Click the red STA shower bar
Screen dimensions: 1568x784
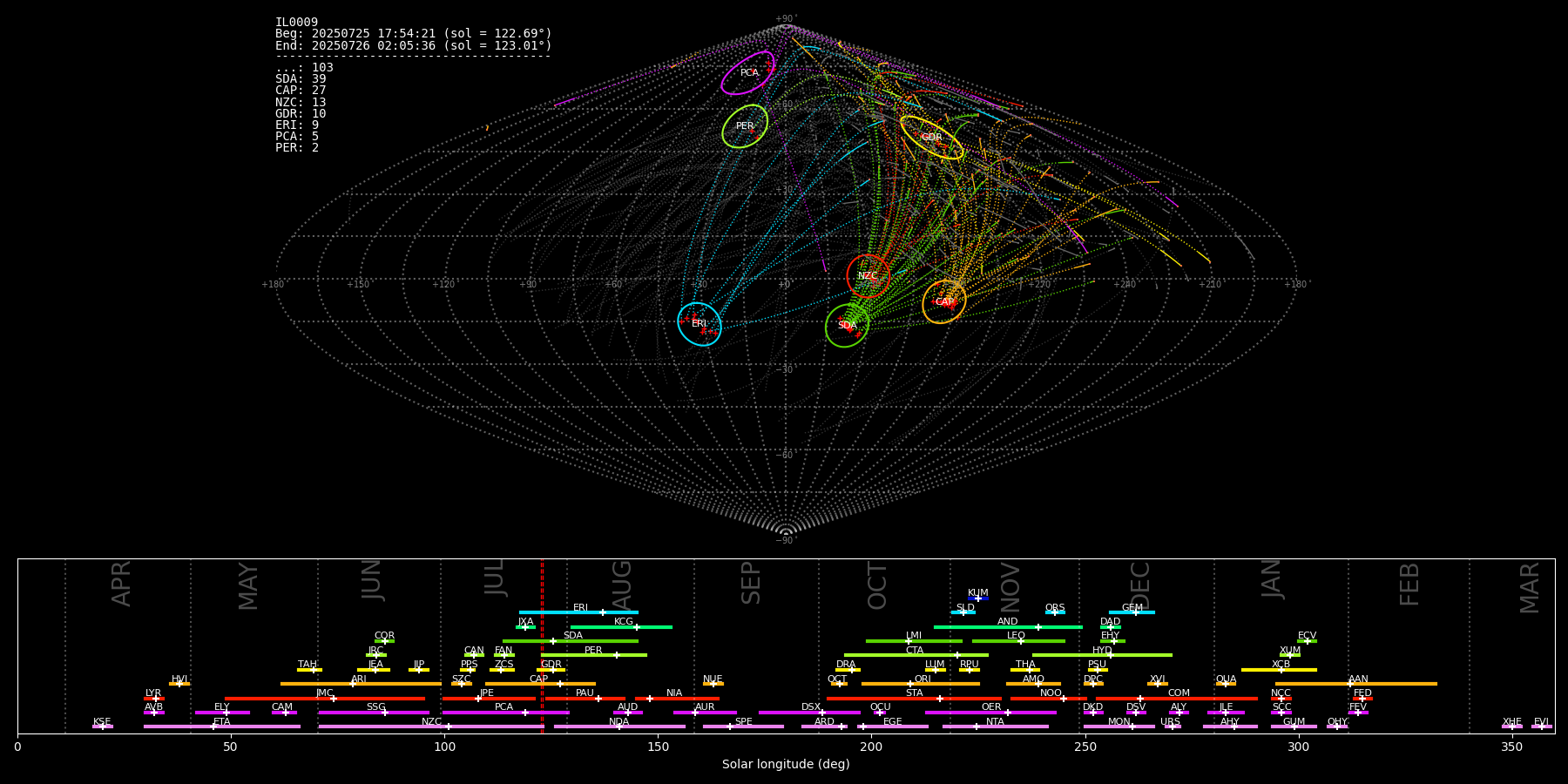[914, 698]
